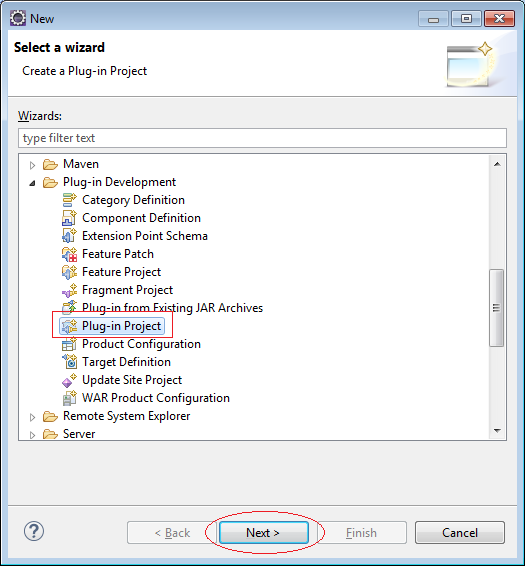Click the Extension Point Schema icon
The height and width of the screenshot is (566, 525).
pos(69,236)
